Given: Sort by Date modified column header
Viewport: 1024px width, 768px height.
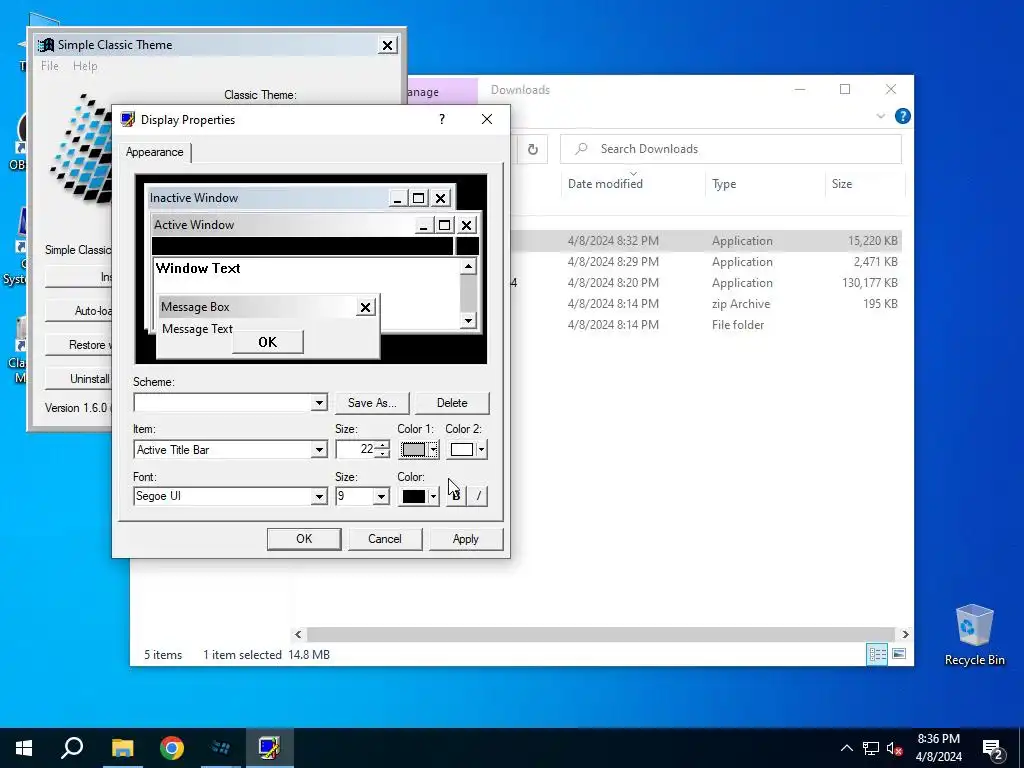Looking at the screenshot, I should point(605,184).
